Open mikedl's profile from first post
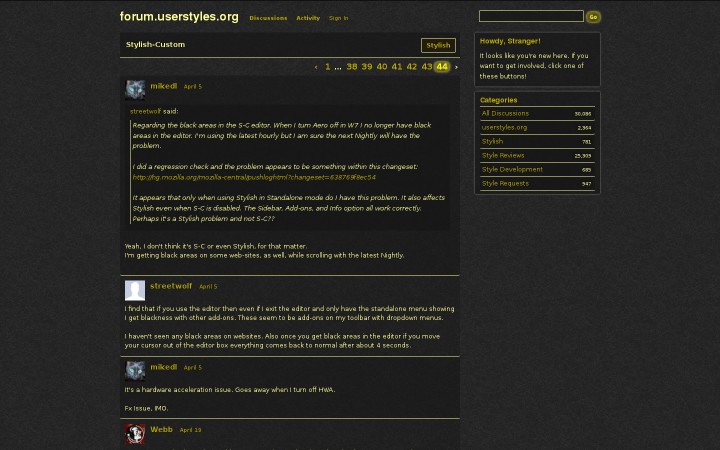This screenshot has height=450, width=720. pyautogui.click(x=163, y=86)
